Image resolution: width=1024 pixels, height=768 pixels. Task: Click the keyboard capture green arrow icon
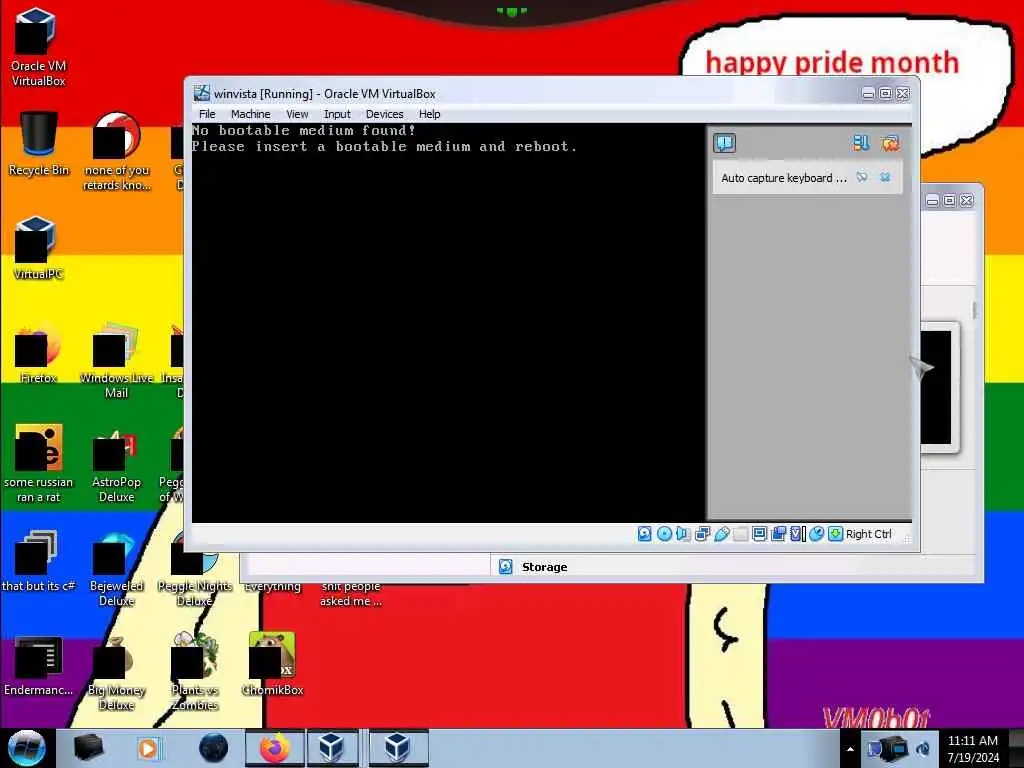835,534
